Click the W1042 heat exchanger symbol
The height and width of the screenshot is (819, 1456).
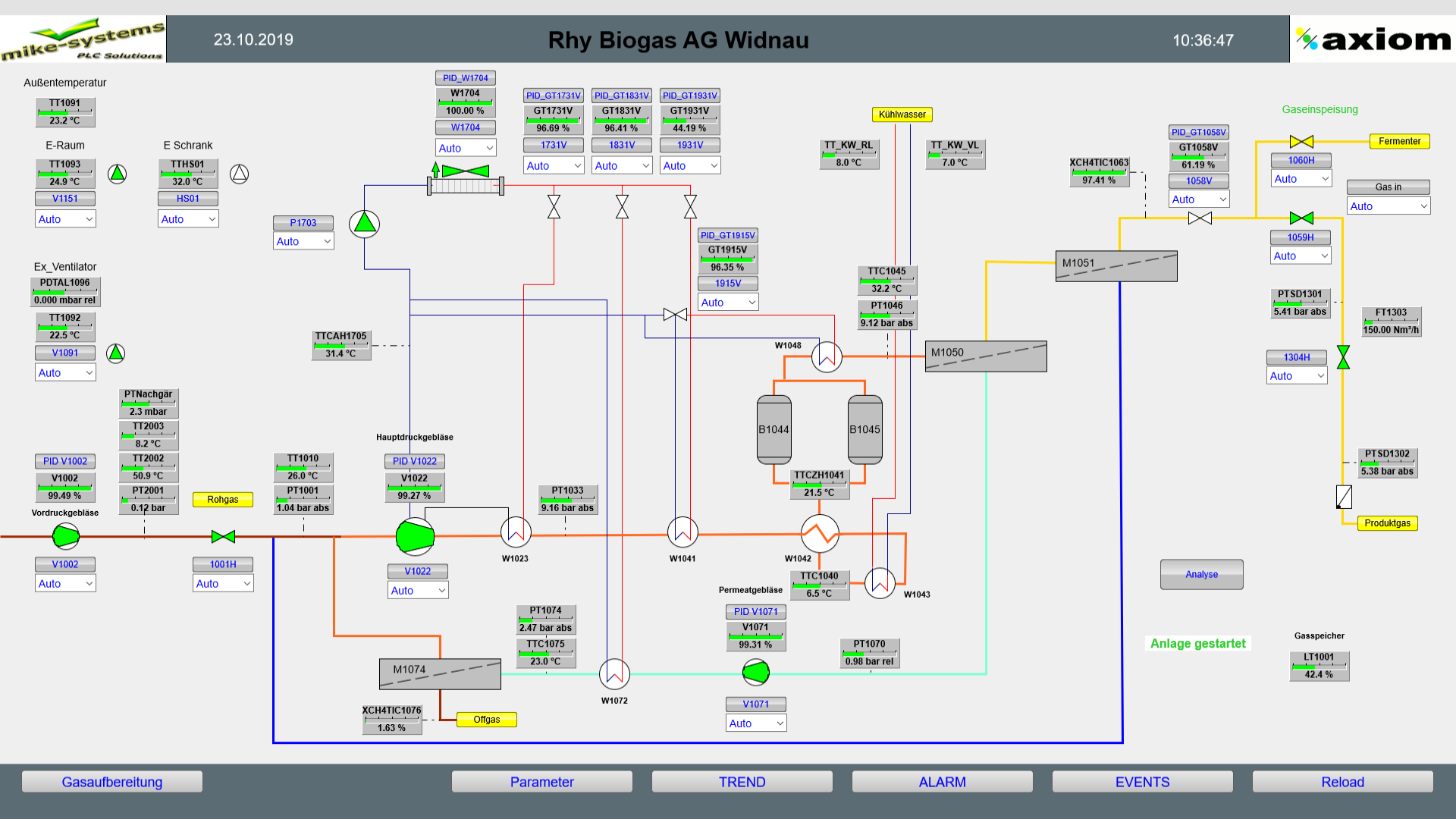(820, 535)
